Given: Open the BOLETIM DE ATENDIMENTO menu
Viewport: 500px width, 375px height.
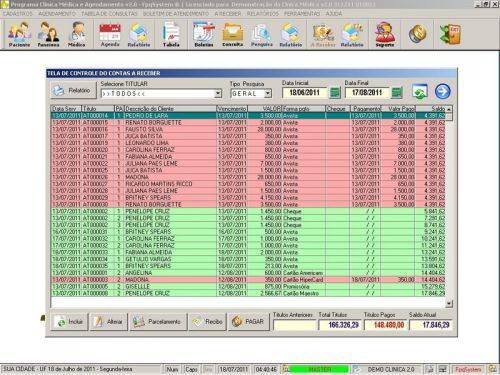Looking at the screenshot, I should point(176,14).
